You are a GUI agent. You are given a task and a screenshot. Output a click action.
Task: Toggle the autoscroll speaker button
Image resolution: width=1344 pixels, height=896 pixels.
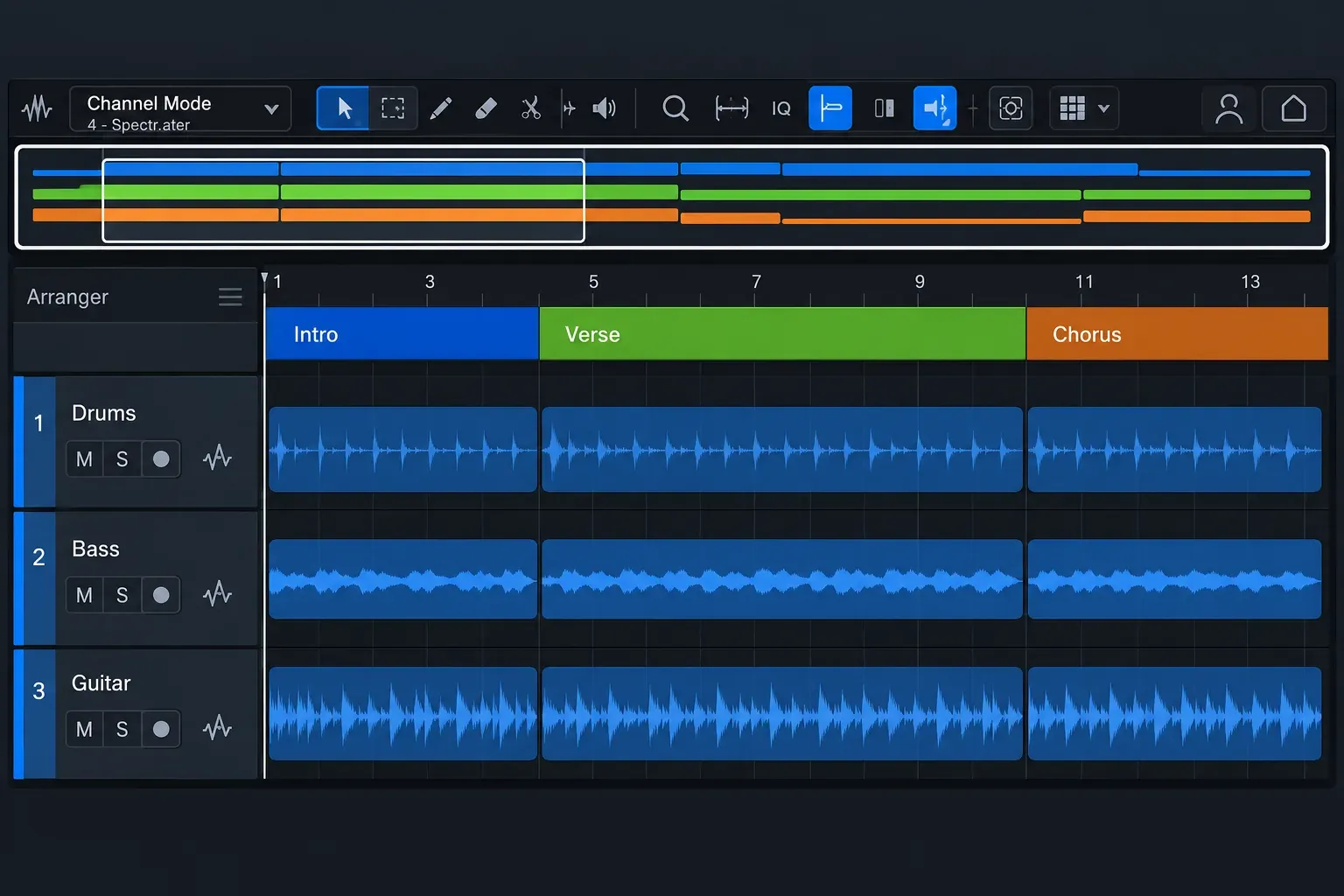pyautogui.click(x=934, y=108)
